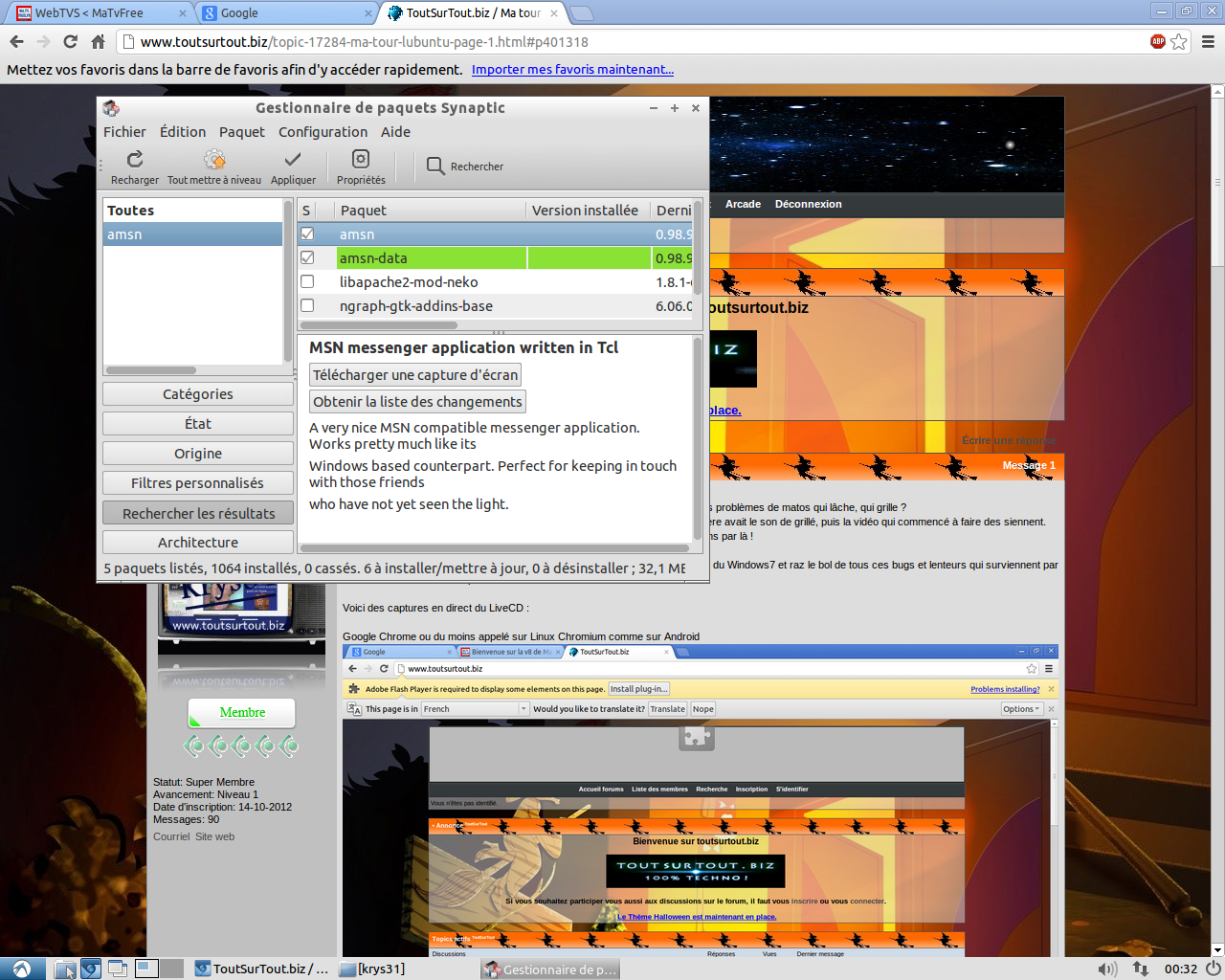Screen dimensions: 1225x980
Task: Open the Aide menu
Action: pos(395,132)
